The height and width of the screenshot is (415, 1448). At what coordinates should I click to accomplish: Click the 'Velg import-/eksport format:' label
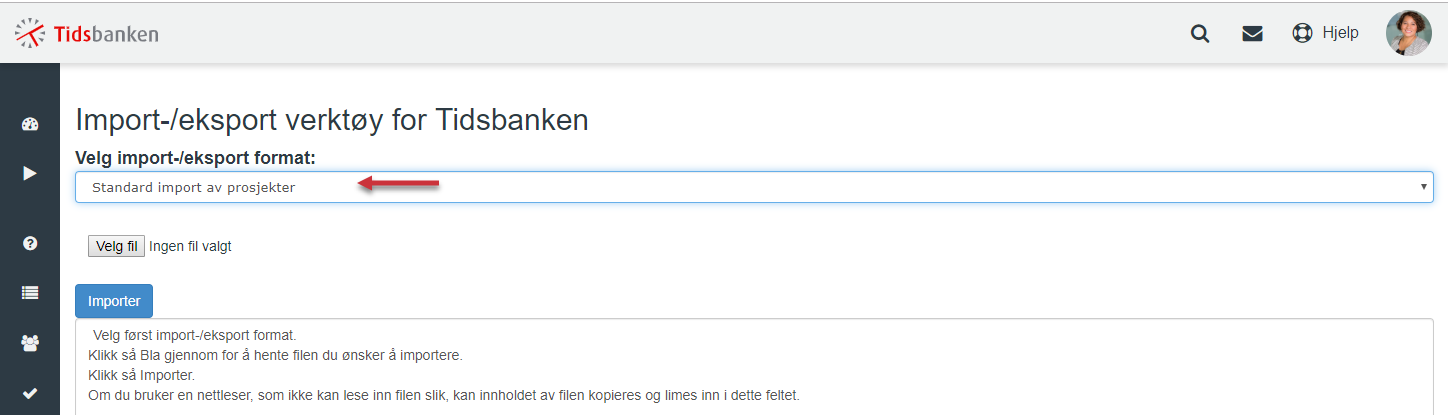click(196, 158)
